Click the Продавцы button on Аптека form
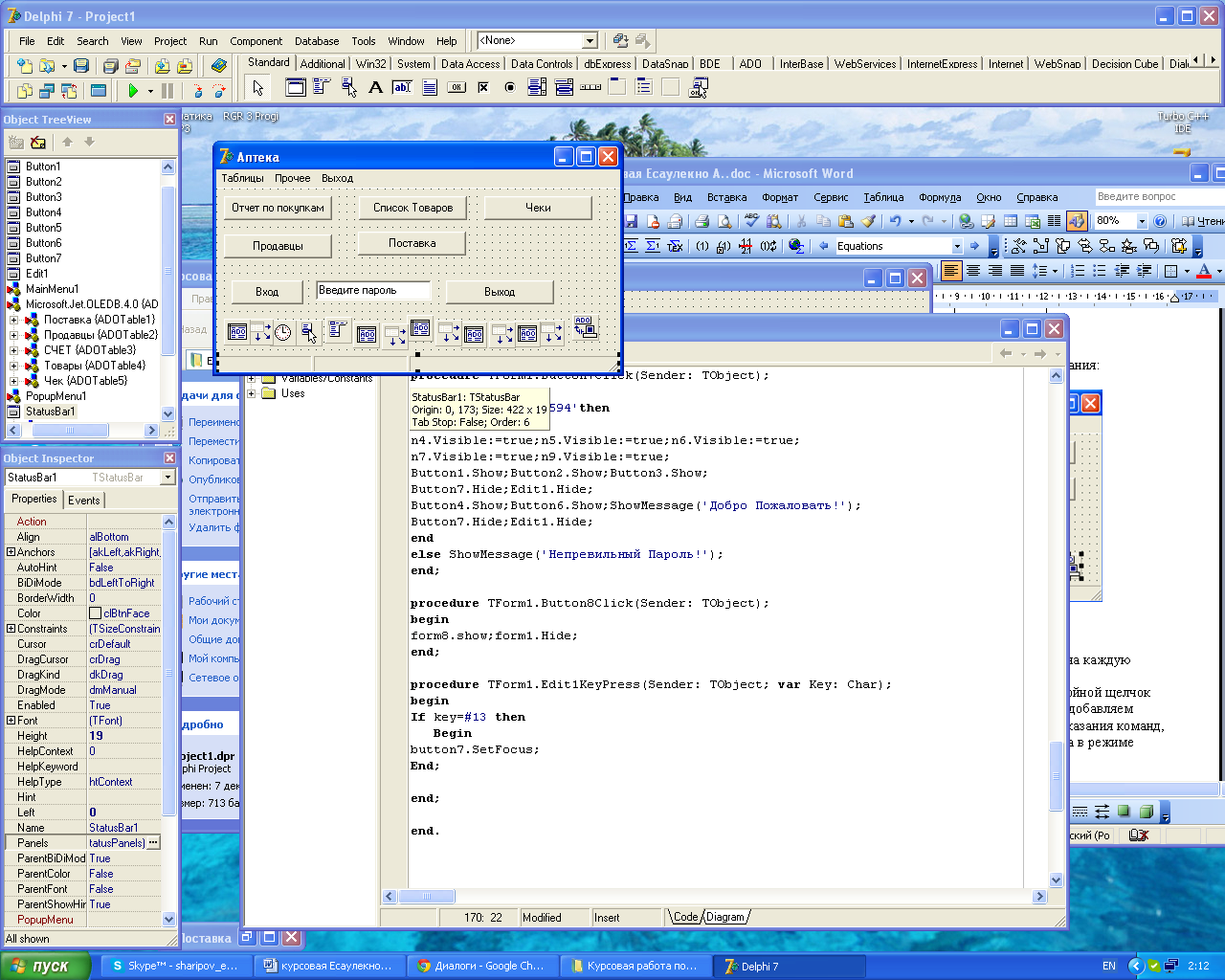The height and width of the screenshot is (980, 1225). click(x=278, y=246)
